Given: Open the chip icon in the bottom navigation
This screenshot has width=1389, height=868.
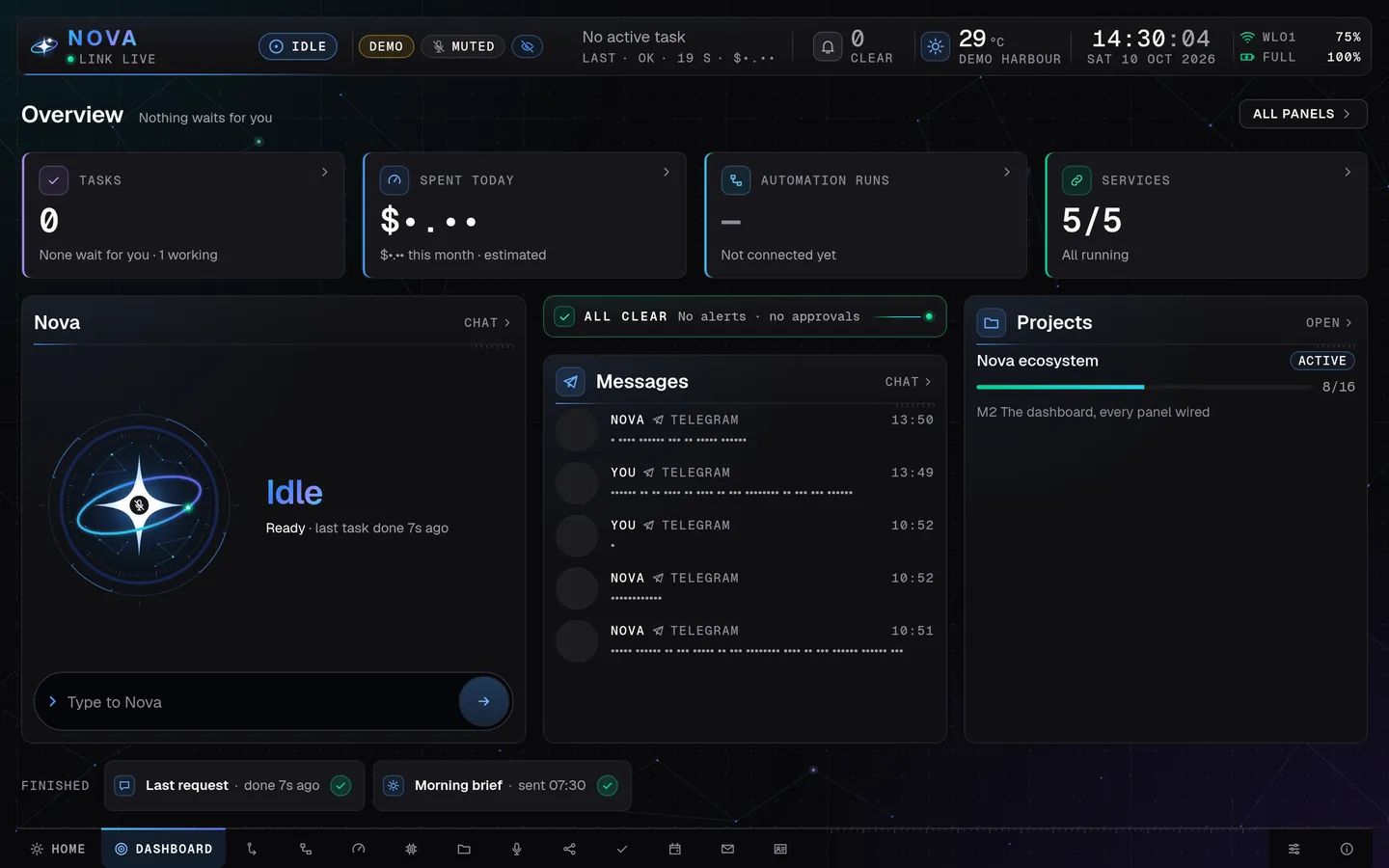Looking at the screenshot, I should (x=411, y=849).
